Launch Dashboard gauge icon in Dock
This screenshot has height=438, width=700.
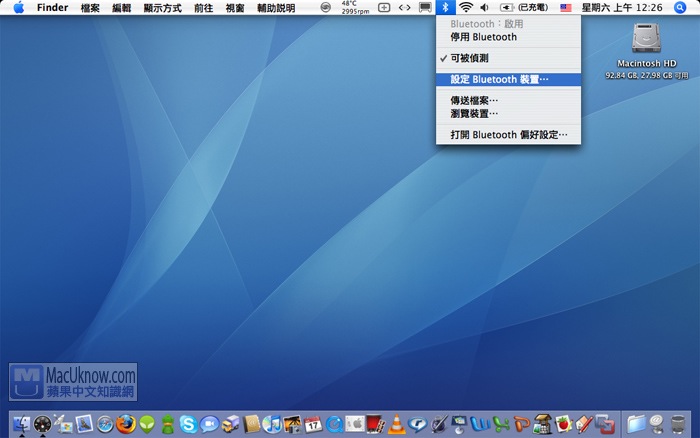coord(42,424)
